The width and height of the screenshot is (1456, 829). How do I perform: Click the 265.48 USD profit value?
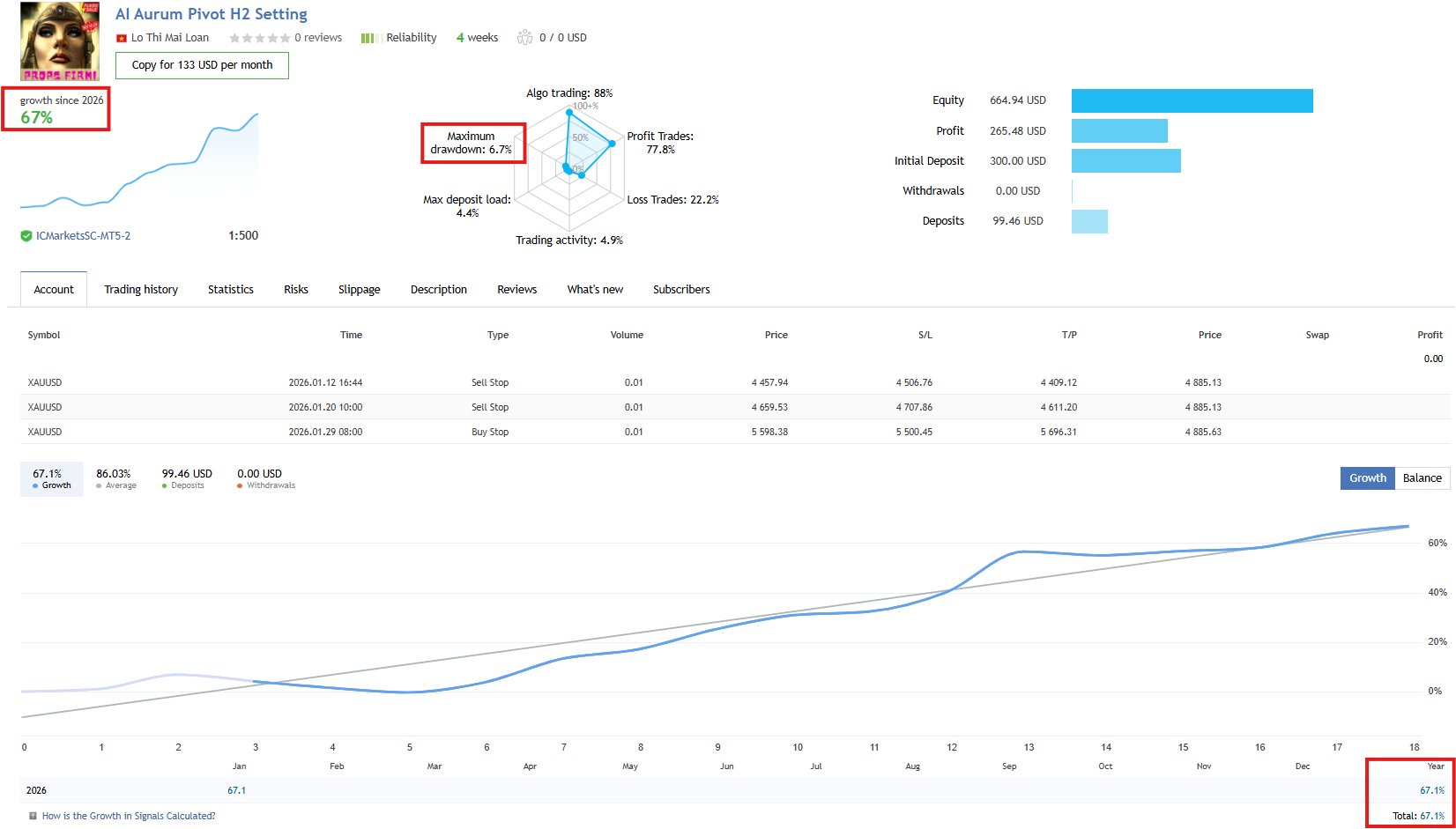tap(1018, 131)
